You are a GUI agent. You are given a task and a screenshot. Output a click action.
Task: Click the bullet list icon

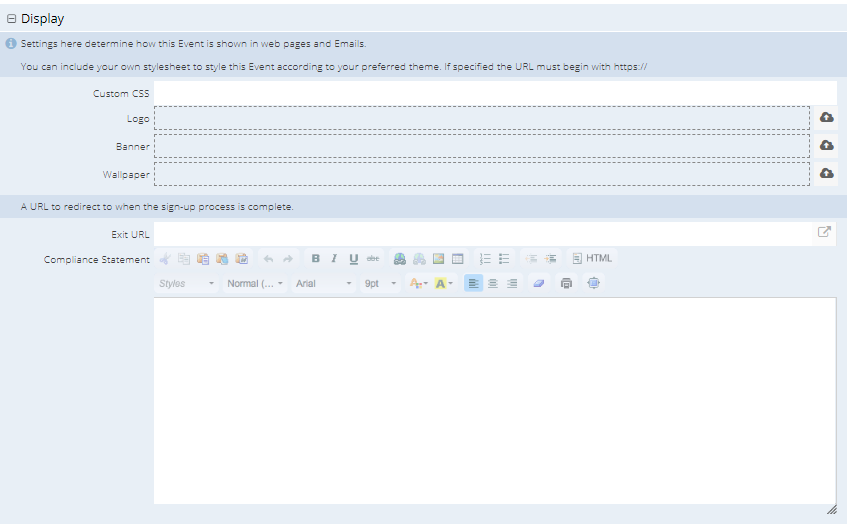click(504, 258)
